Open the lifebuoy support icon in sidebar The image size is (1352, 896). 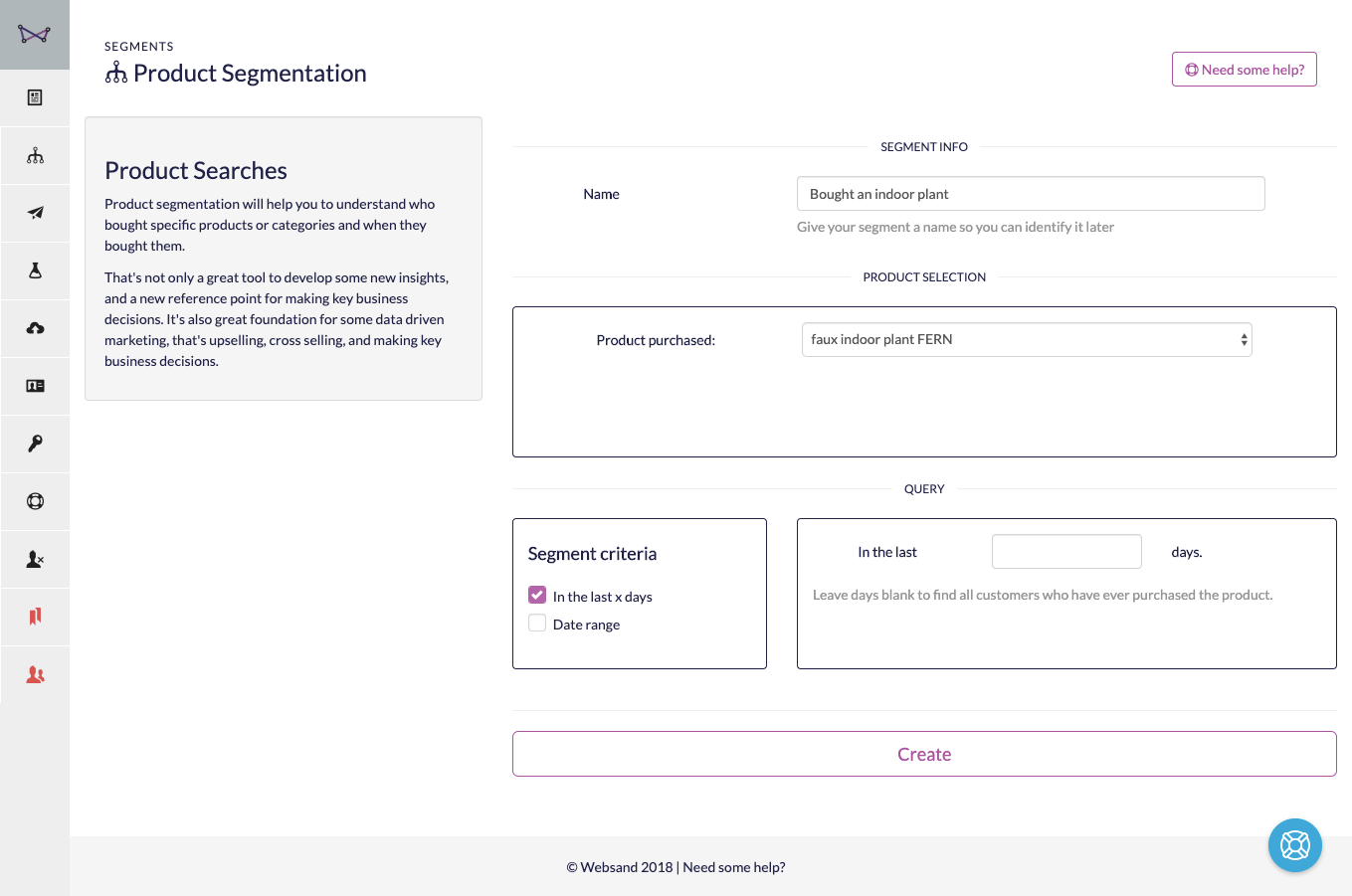(35, 501)
